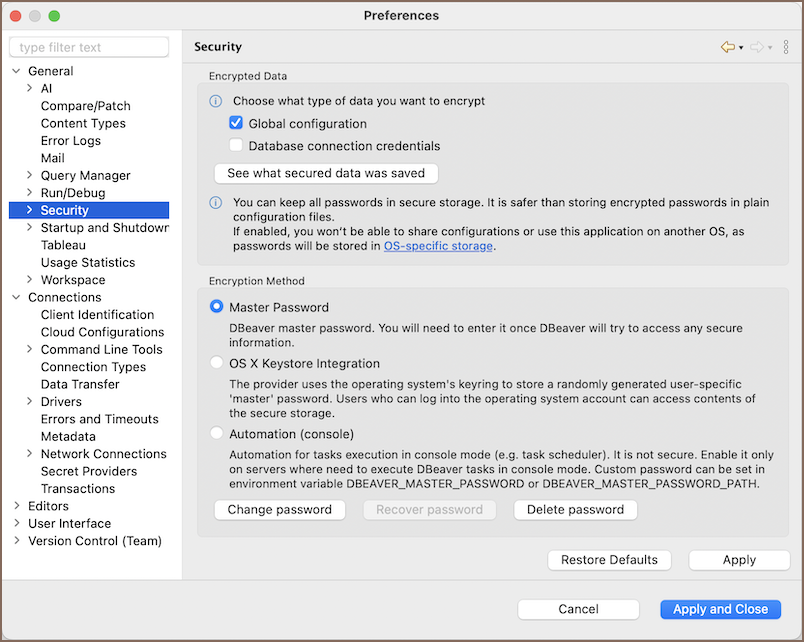The width and height of the screenshot is (804, 642).
Task: Open the Usage Statistics preference page
Action: 87,262
